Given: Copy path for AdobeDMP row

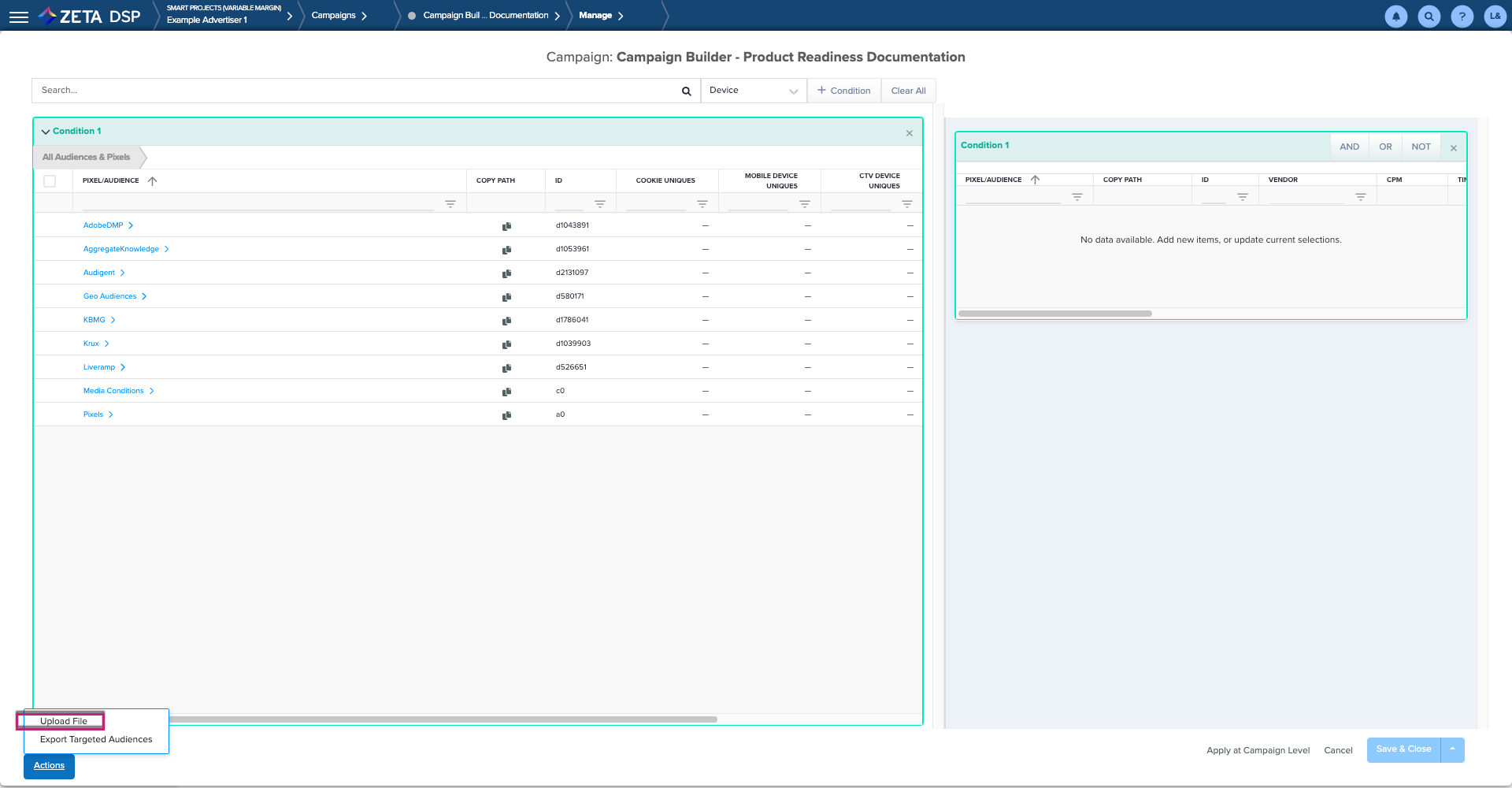Looking at the screenshot, I should tap(506, 226).
